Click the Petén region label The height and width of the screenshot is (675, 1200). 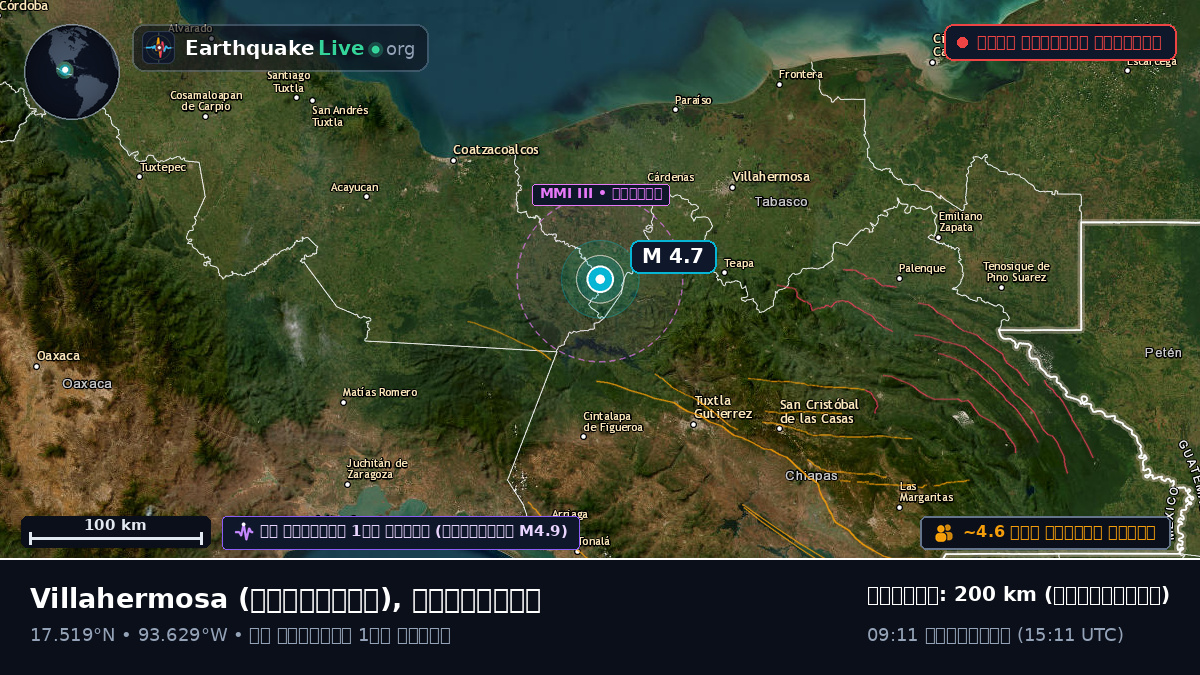click(x=1163, y=353)
